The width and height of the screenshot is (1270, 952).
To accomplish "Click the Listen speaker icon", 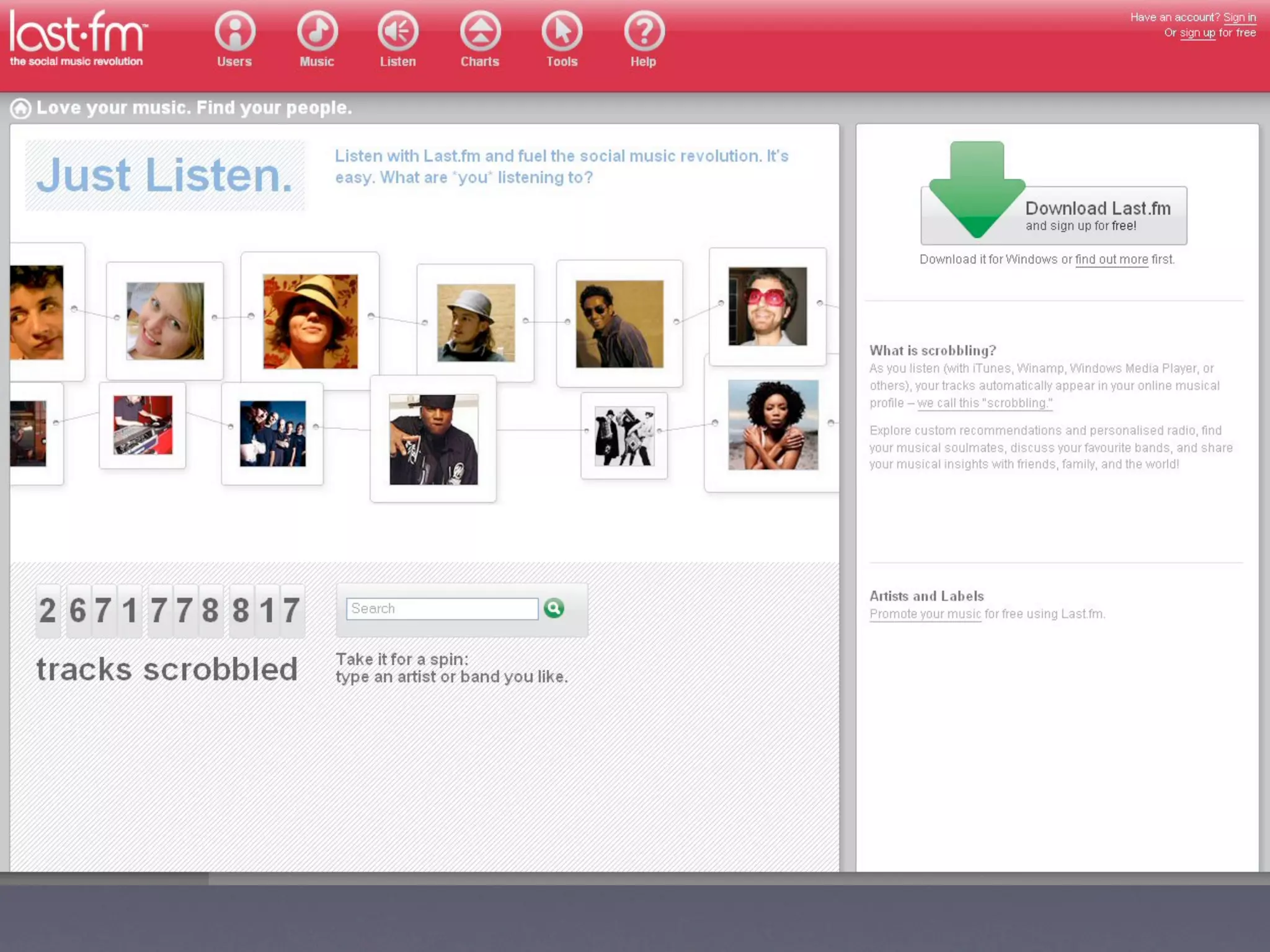I will click(x=397, y=31).
